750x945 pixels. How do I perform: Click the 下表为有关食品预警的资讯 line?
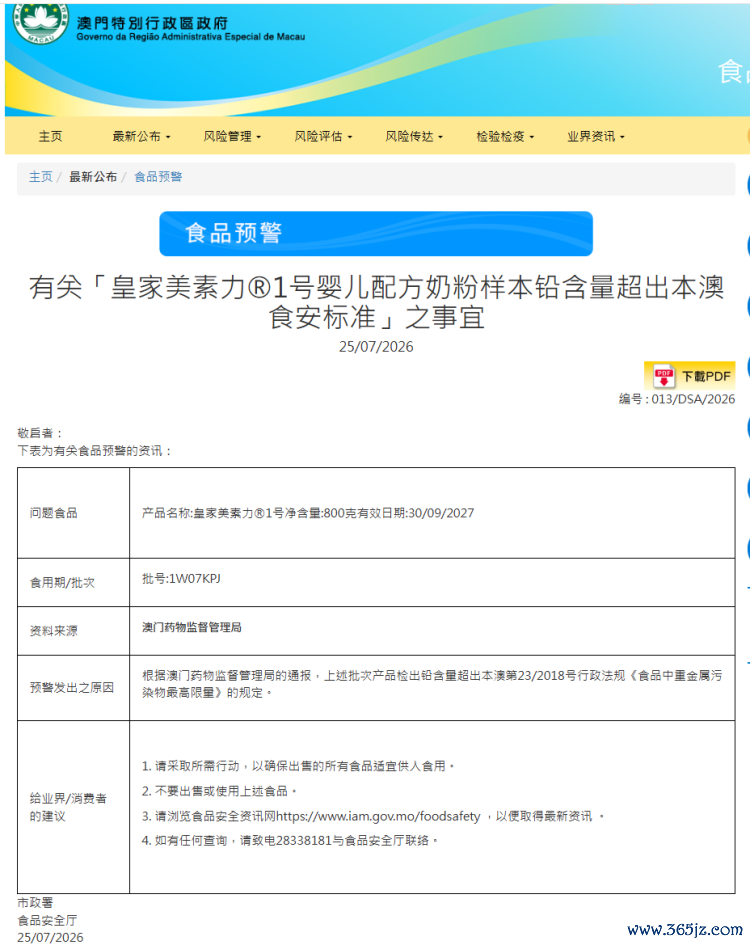tap(95, 451)
